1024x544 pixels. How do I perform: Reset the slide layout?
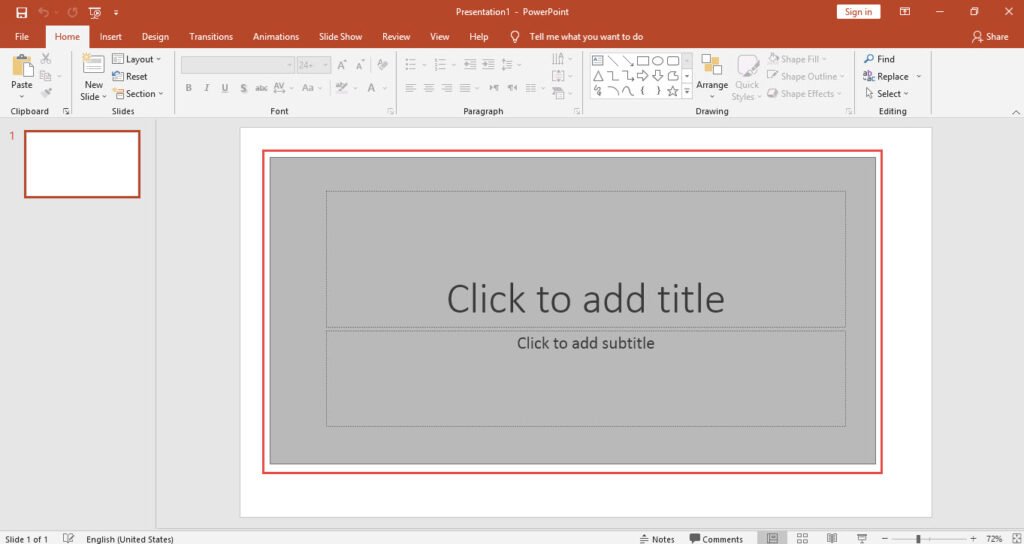tap(130, 76)
